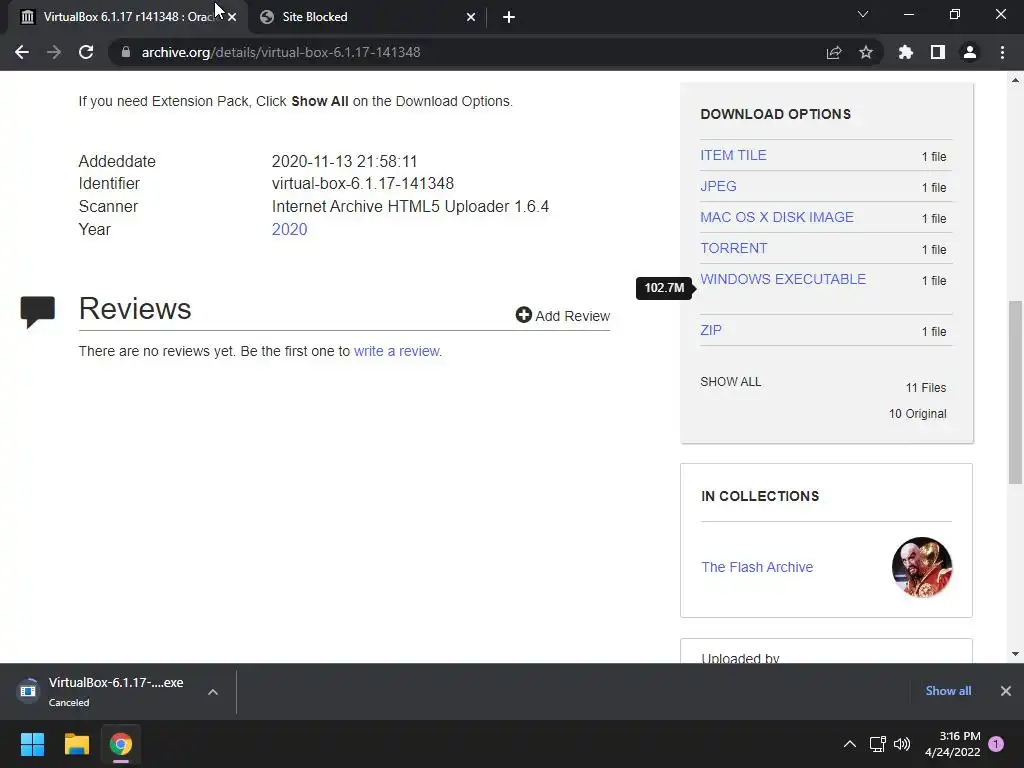
Task: Click the Internet Archive HTML5 Uploader text
Action: pos(410,206)
